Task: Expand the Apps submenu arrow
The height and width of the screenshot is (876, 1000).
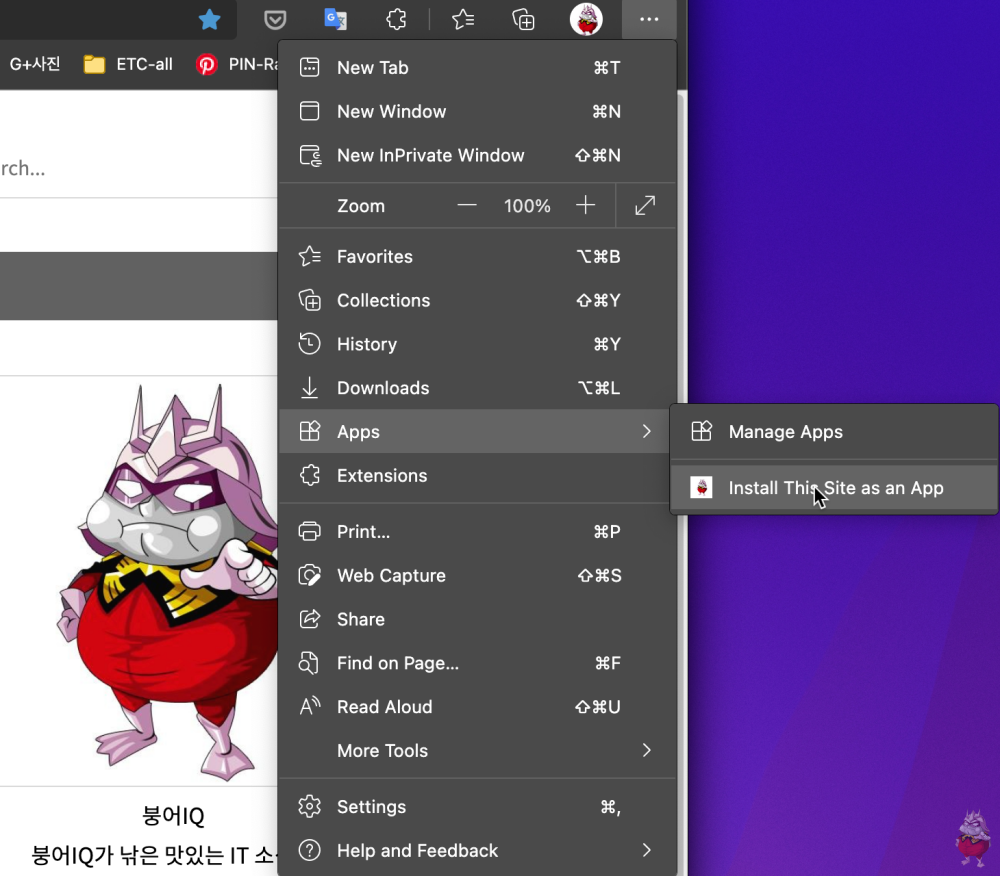Action: [x=647, y=432]
